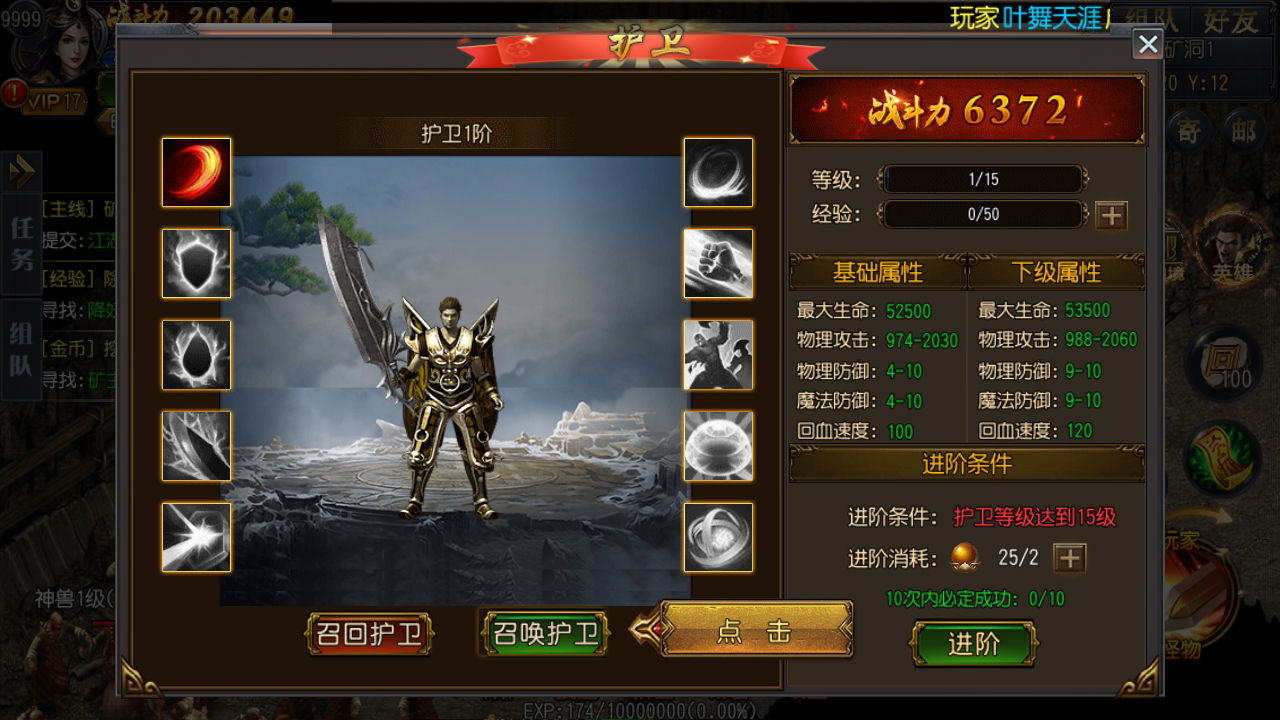This screenshot has width=1280, height=720.
Task: Select the light beam burst skill icon
Action: 197,537
